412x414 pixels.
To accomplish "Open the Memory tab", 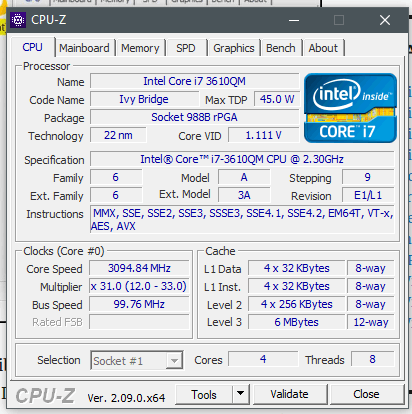I will [140, 48].
